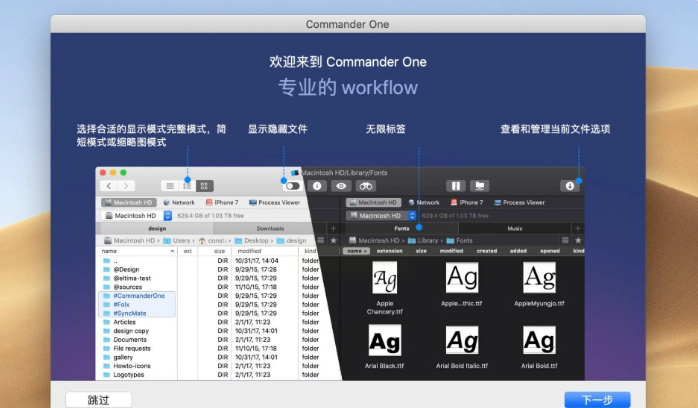Toggle the show hidden files switch
This screenshot has width=698, height=408.
click(292, 186)
